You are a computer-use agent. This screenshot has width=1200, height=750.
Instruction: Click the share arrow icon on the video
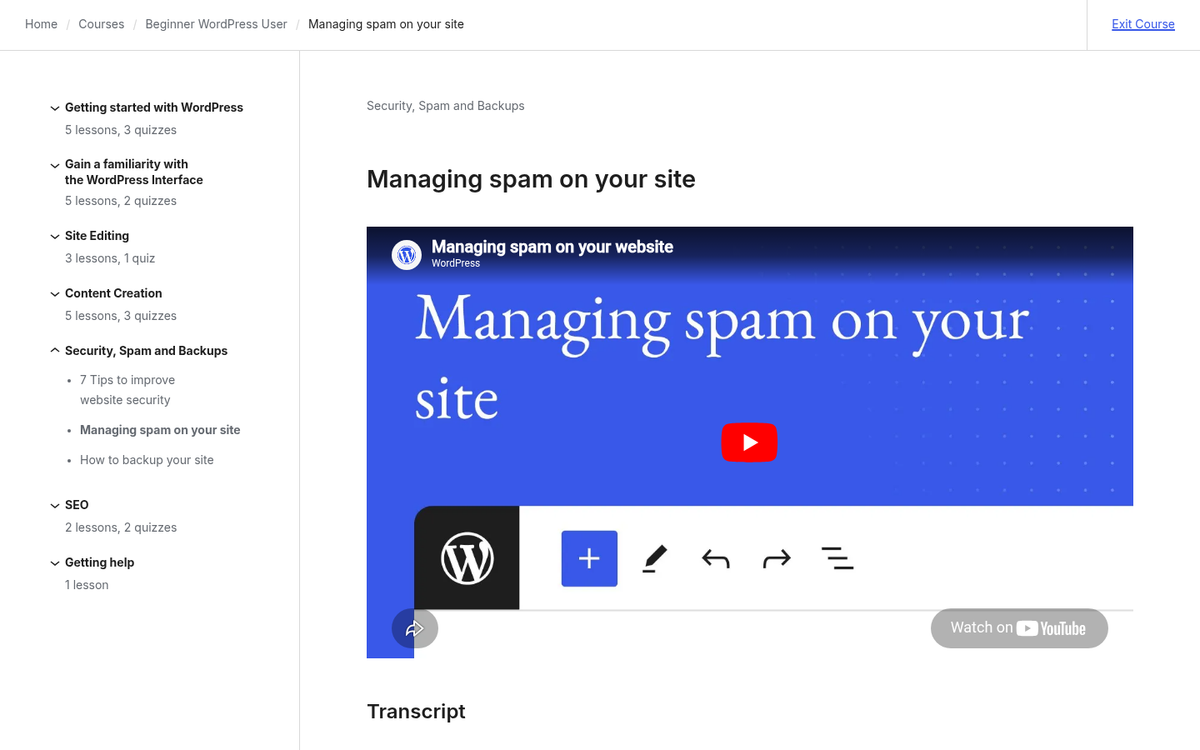click(x=414, y=628)
